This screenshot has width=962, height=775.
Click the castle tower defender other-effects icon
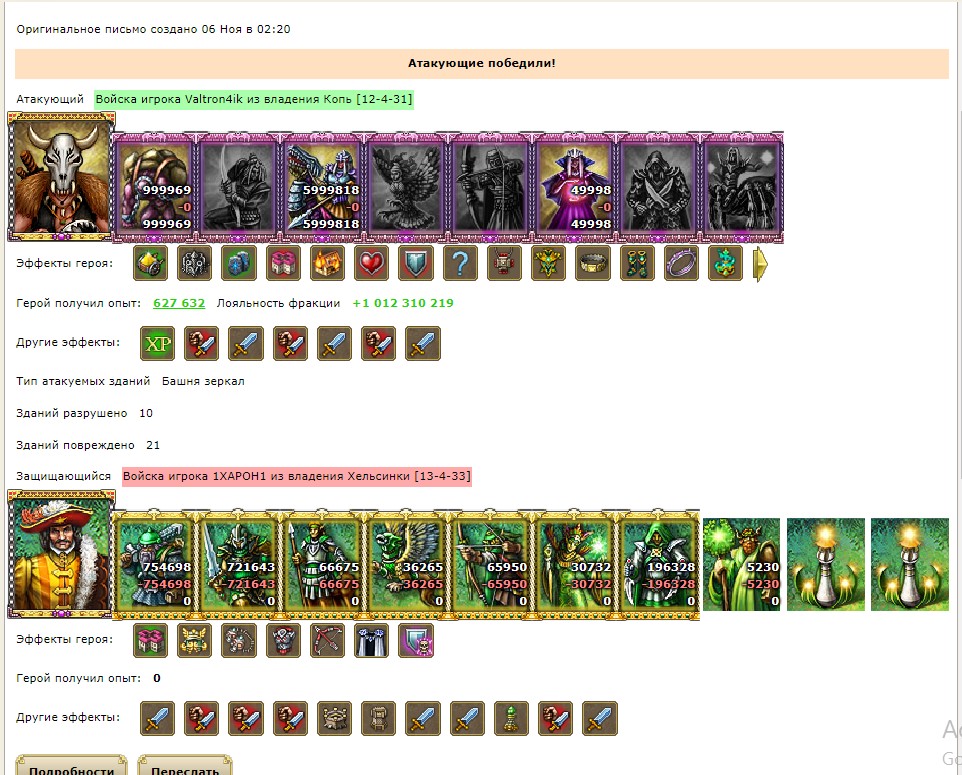[x=334, y=719]
